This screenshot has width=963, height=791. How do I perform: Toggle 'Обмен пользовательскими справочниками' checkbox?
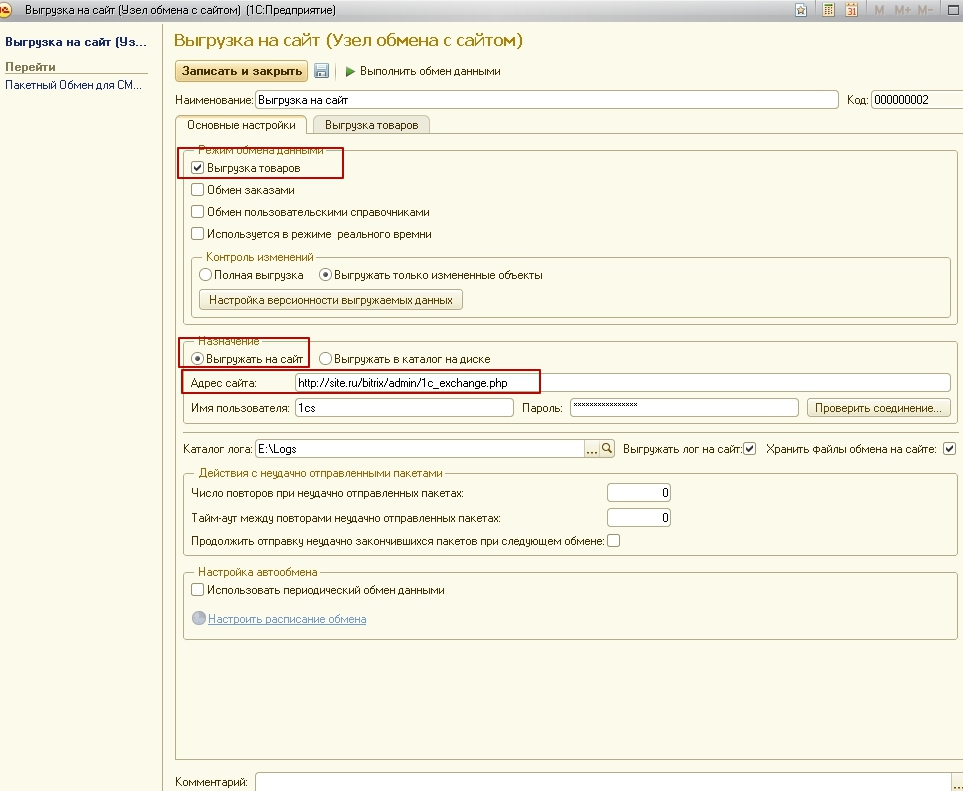click(x=197, y=212)
